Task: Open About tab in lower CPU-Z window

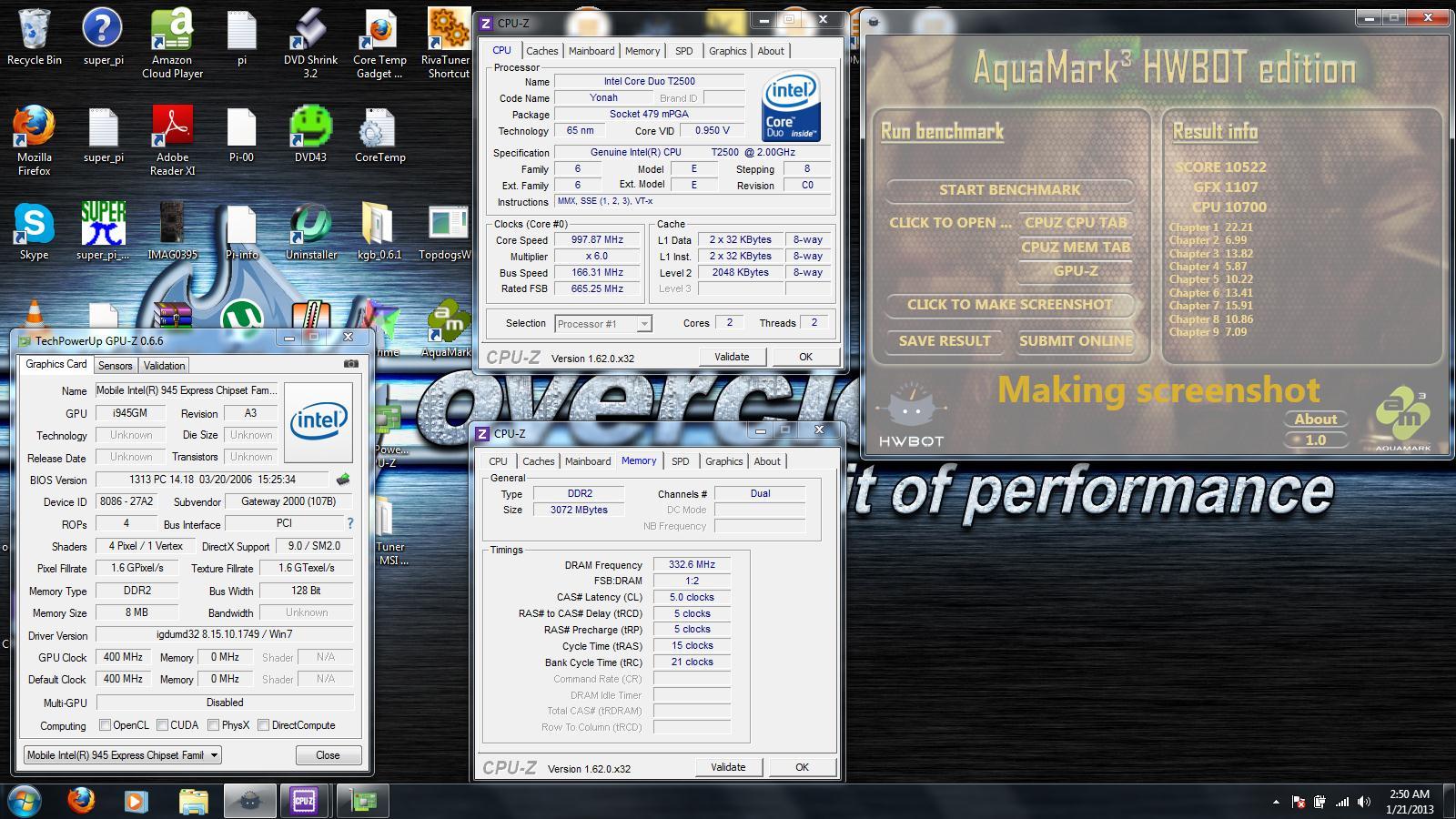Action: tap(767, 461)
